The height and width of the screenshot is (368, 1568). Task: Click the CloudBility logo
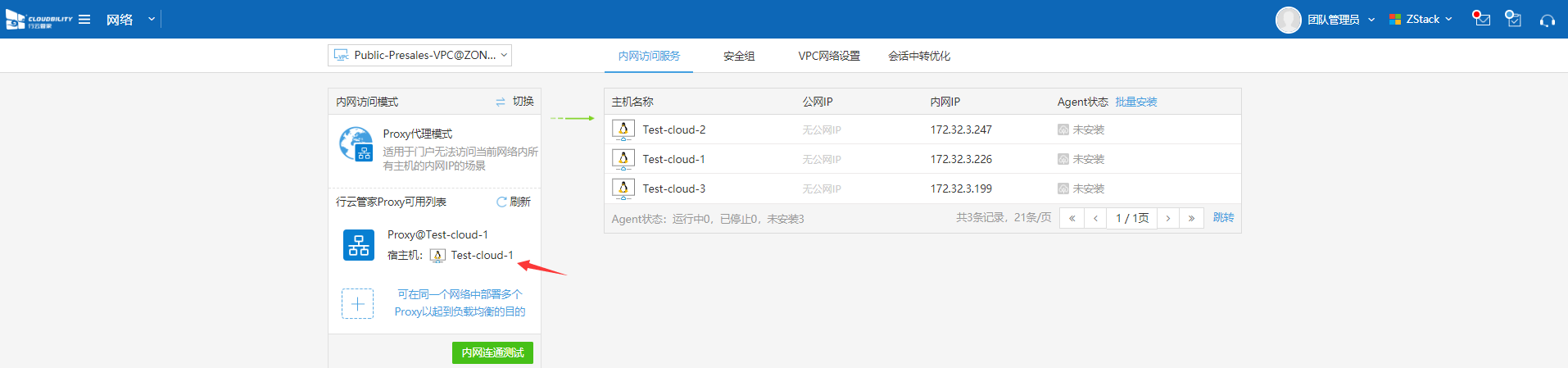click(39, 20)
